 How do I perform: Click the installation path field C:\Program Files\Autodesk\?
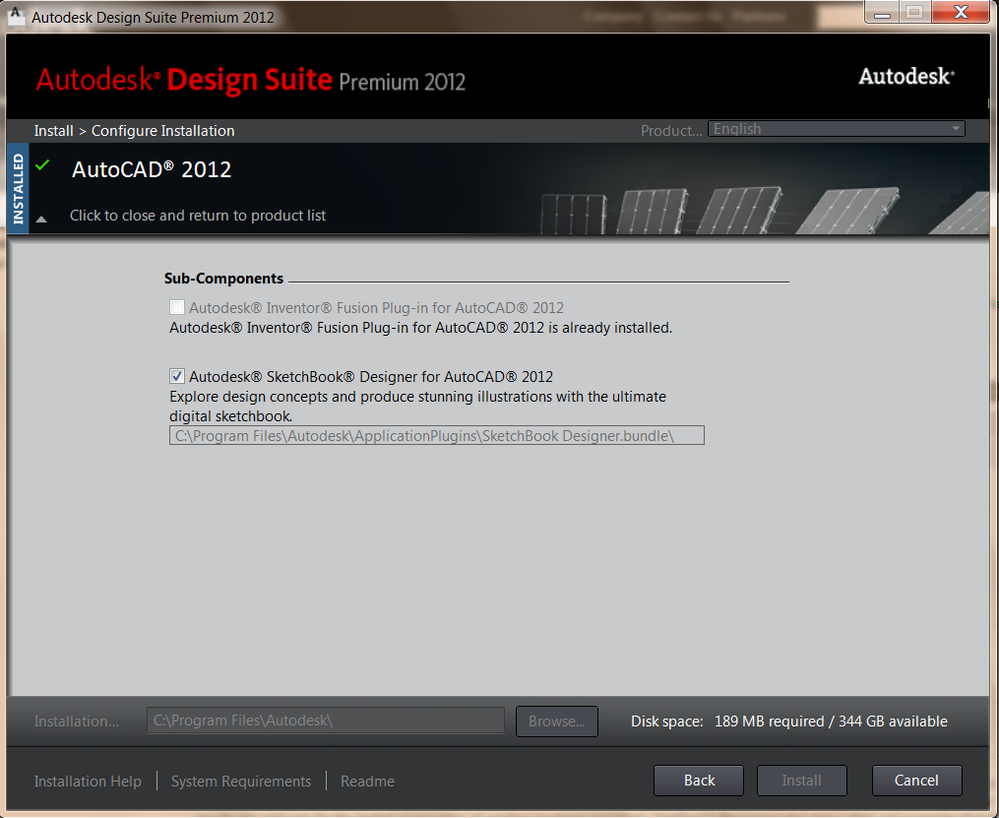(326, 721)
